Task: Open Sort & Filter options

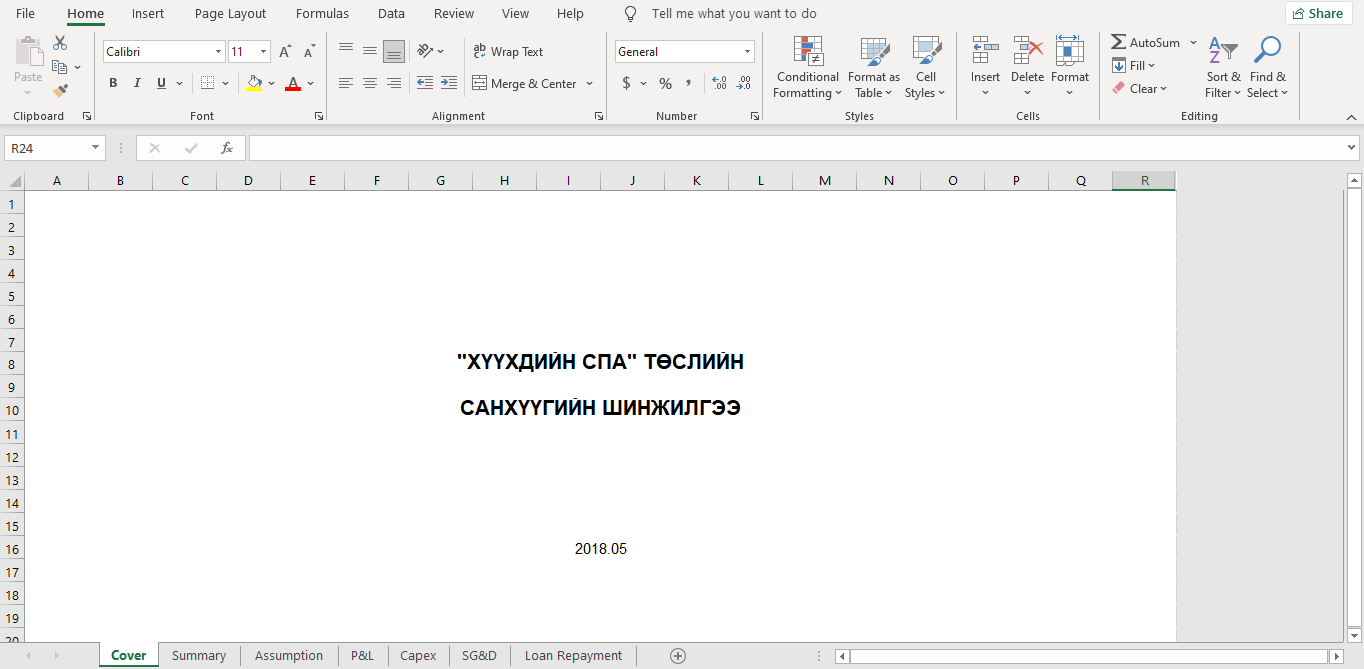Action: click(x=1222, y=67)
